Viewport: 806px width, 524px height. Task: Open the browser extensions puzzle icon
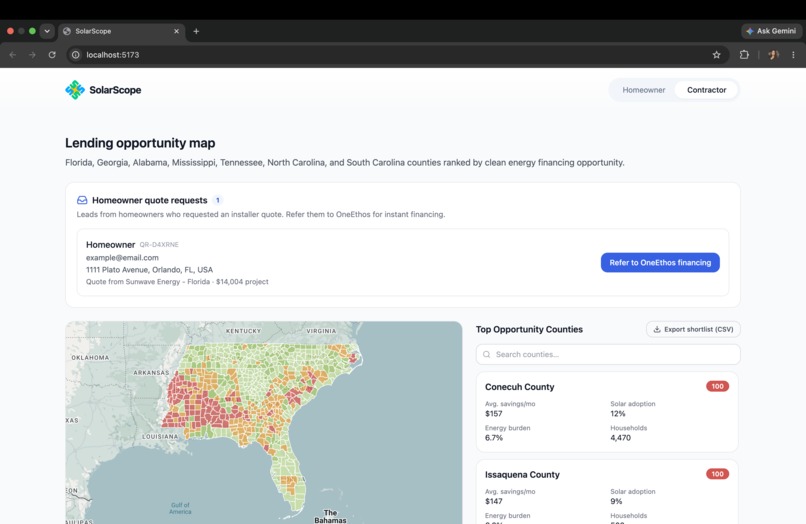pos(744,55)
